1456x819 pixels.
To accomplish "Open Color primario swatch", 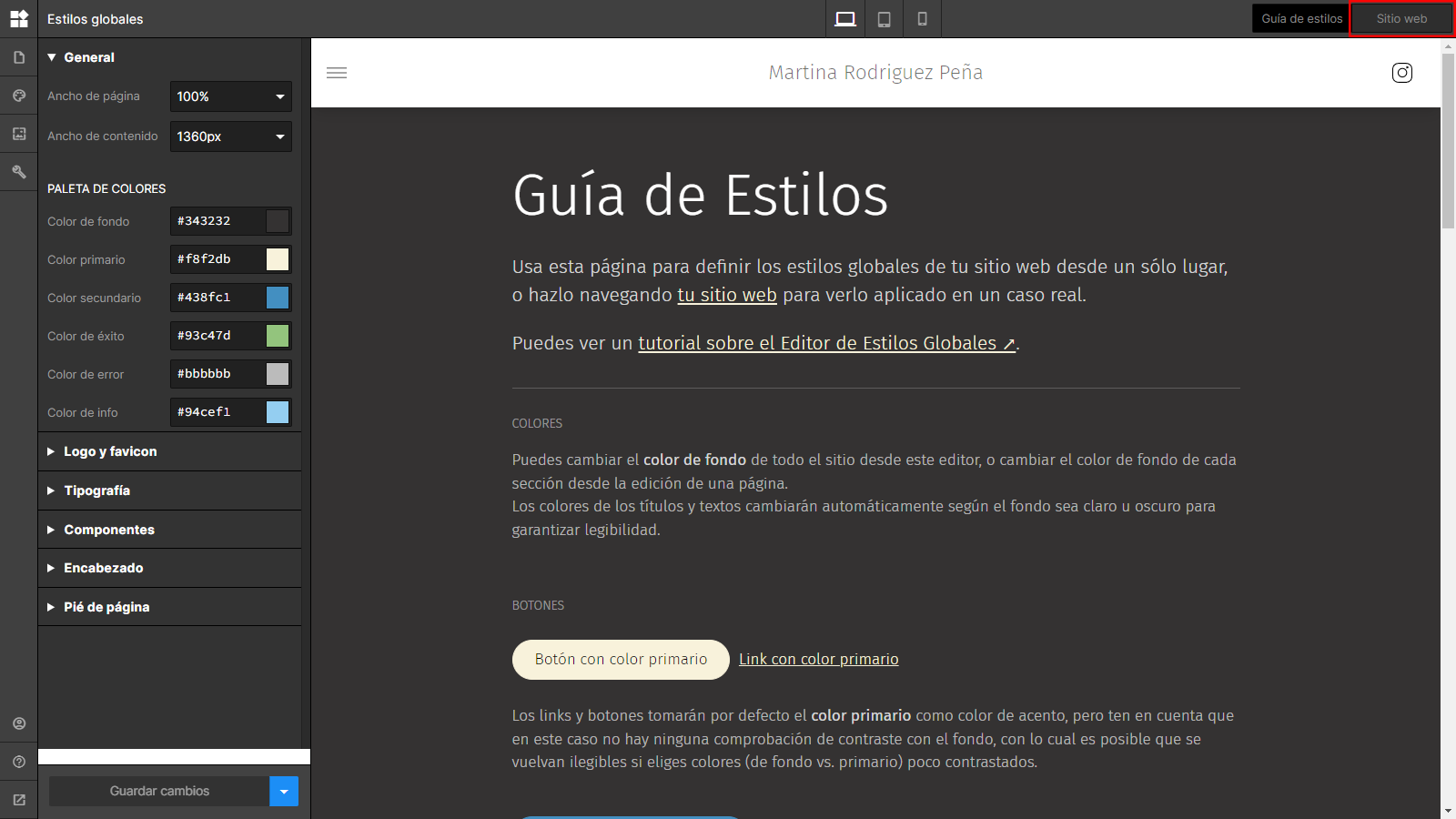I will point(278,259).
